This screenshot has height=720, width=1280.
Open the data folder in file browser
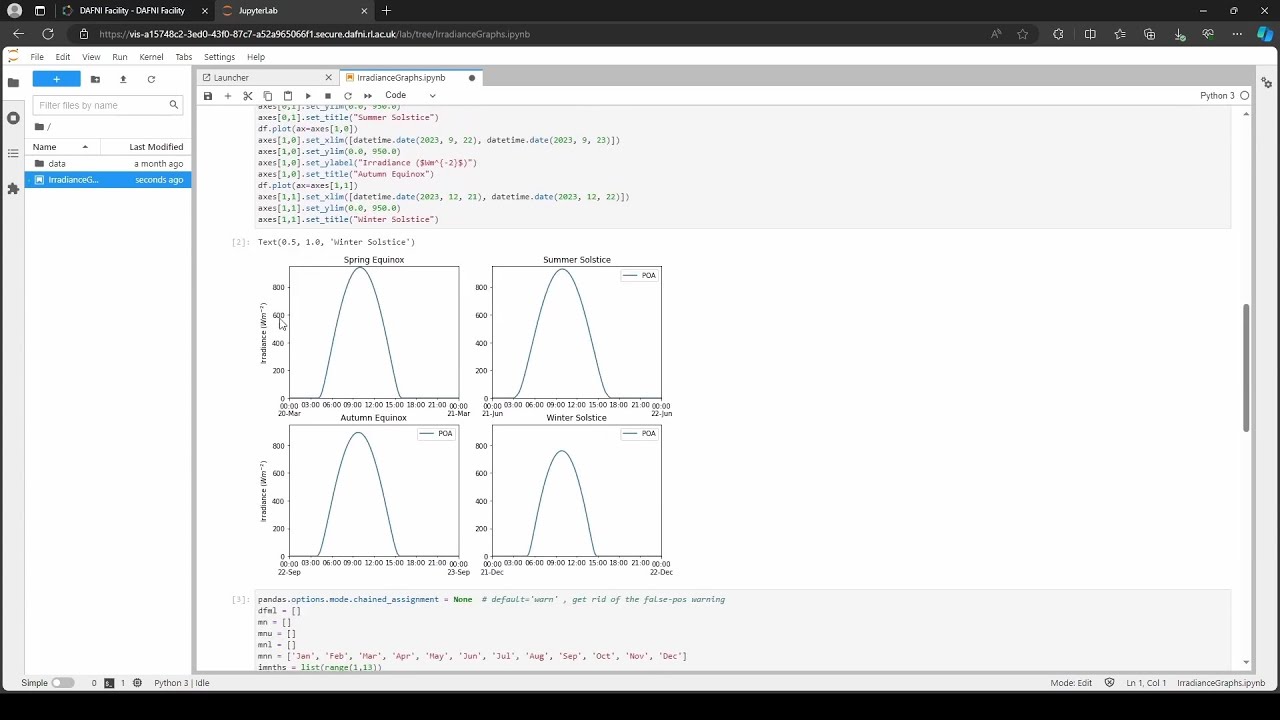(x=108, y=164)
